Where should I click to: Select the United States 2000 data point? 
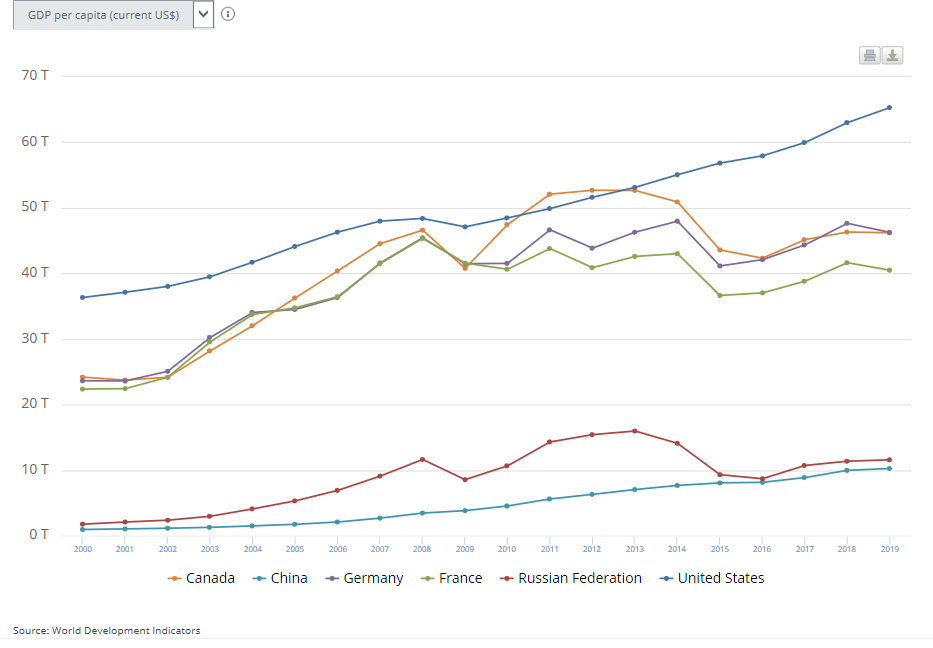pyautogui.click(x=82, y=297)
